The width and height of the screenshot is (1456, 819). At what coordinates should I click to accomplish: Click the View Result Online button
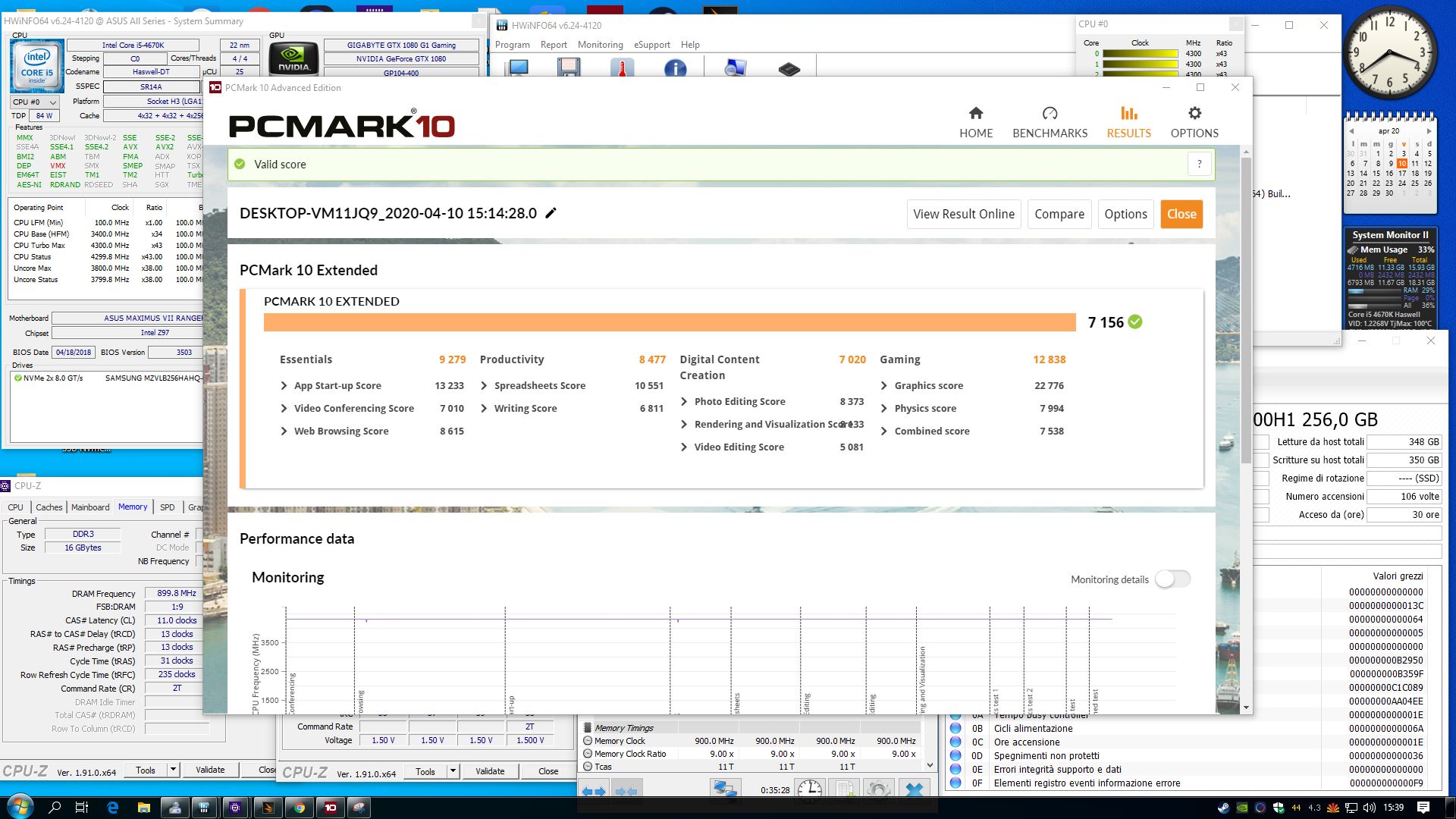(963, 214)
